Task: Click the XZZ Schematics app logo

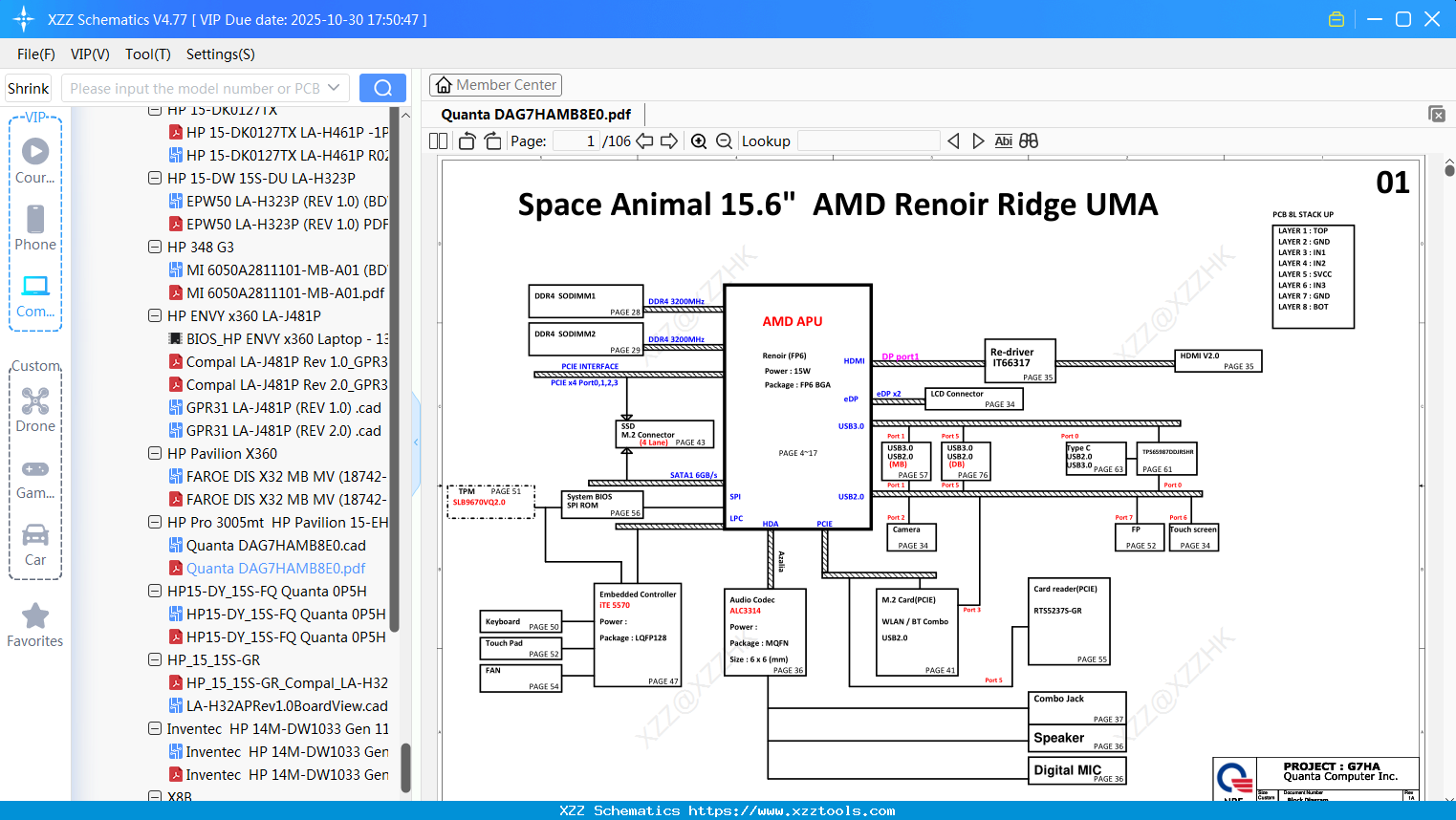Action: click(24, 19)
